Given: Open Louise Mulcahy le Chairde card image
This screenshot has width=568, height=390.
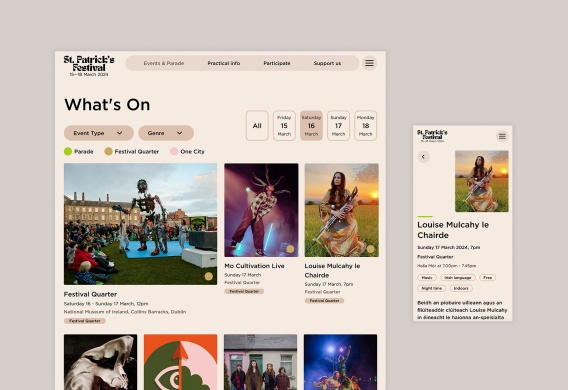Looking at the screenshot, I should tap(342, 210).
